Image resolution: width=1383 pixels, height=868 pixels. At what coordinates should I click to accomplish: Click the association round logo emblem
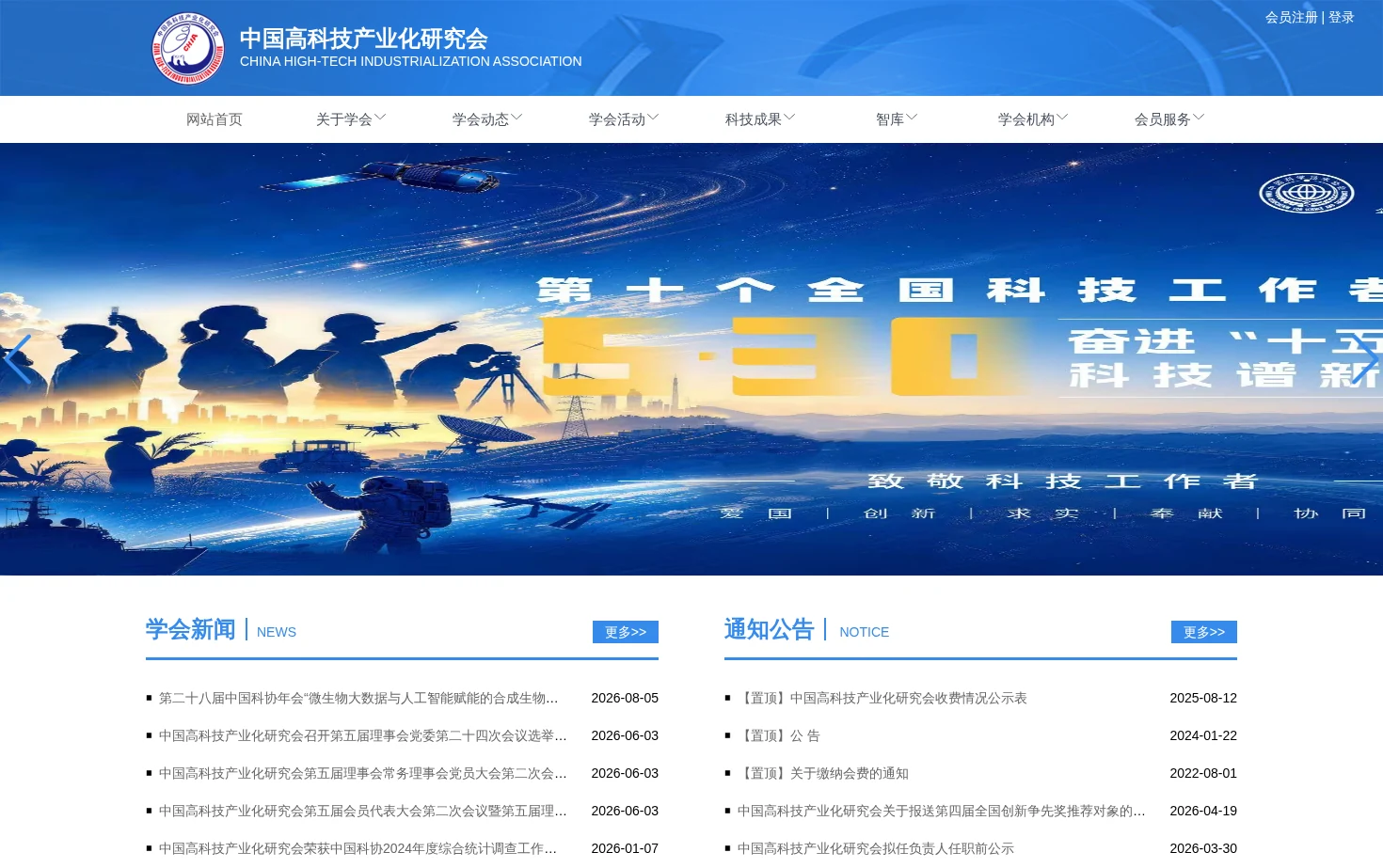(x=188, y=48)
